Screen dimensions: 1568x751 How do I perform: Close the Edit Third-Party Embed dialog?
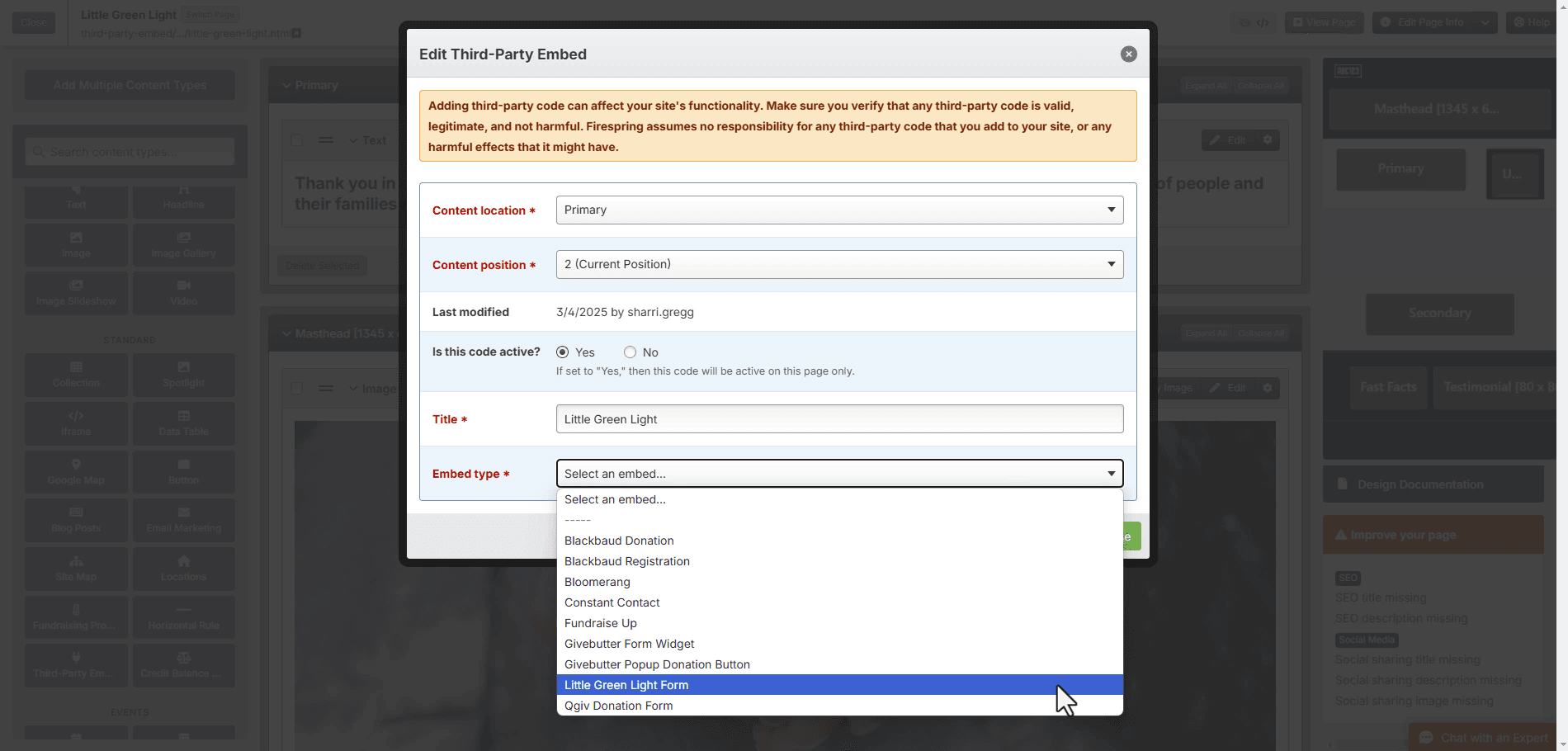point(1128,54)
